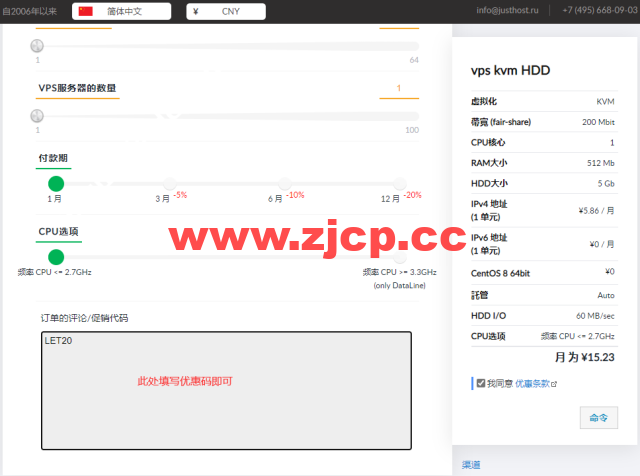Viewport: 640px width, 476px height.
Task: Click the top slider handle ranging 1 to 64
Action: pos(37,46)
